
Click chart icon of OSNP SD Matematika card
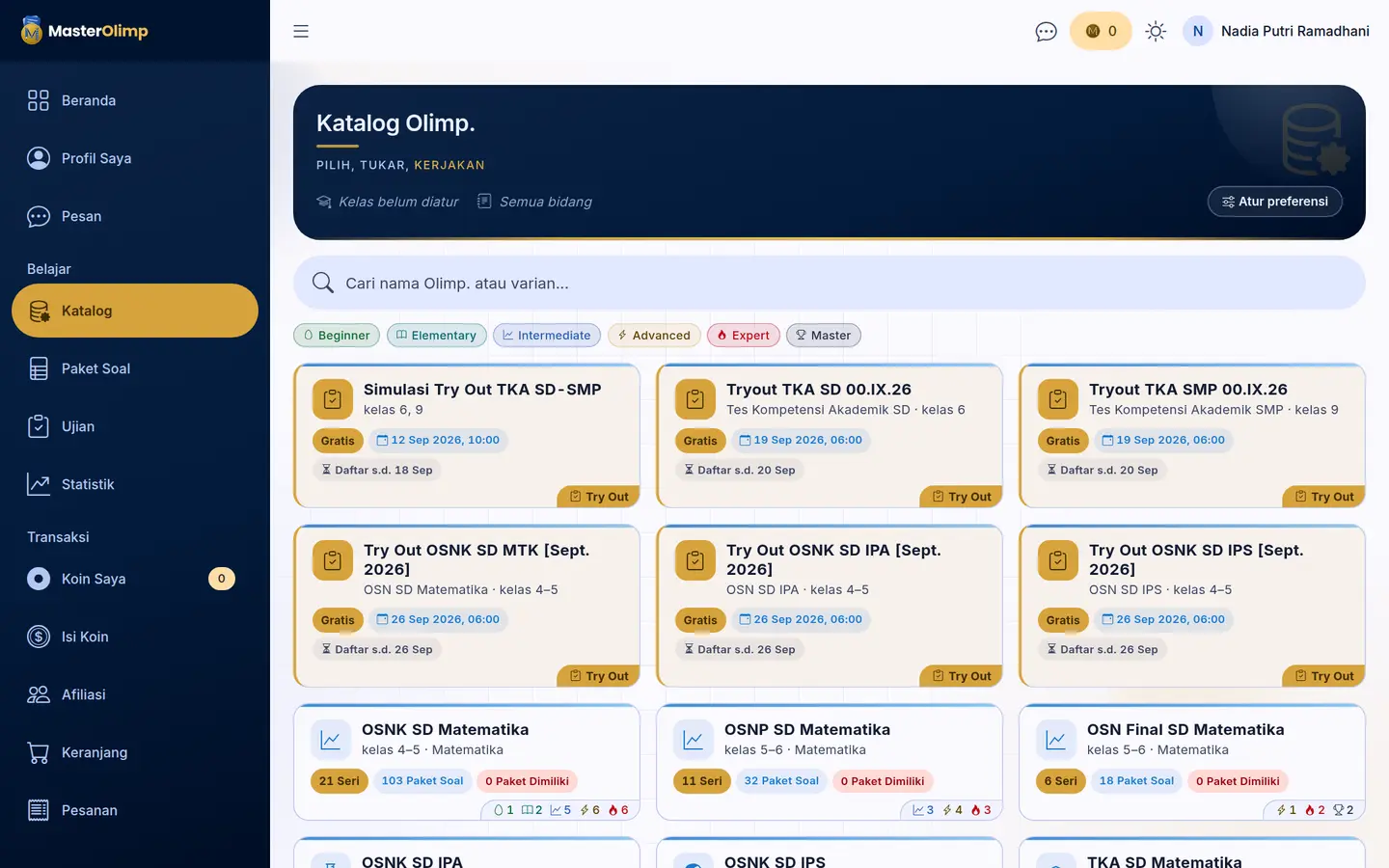(x=694, y=740)
